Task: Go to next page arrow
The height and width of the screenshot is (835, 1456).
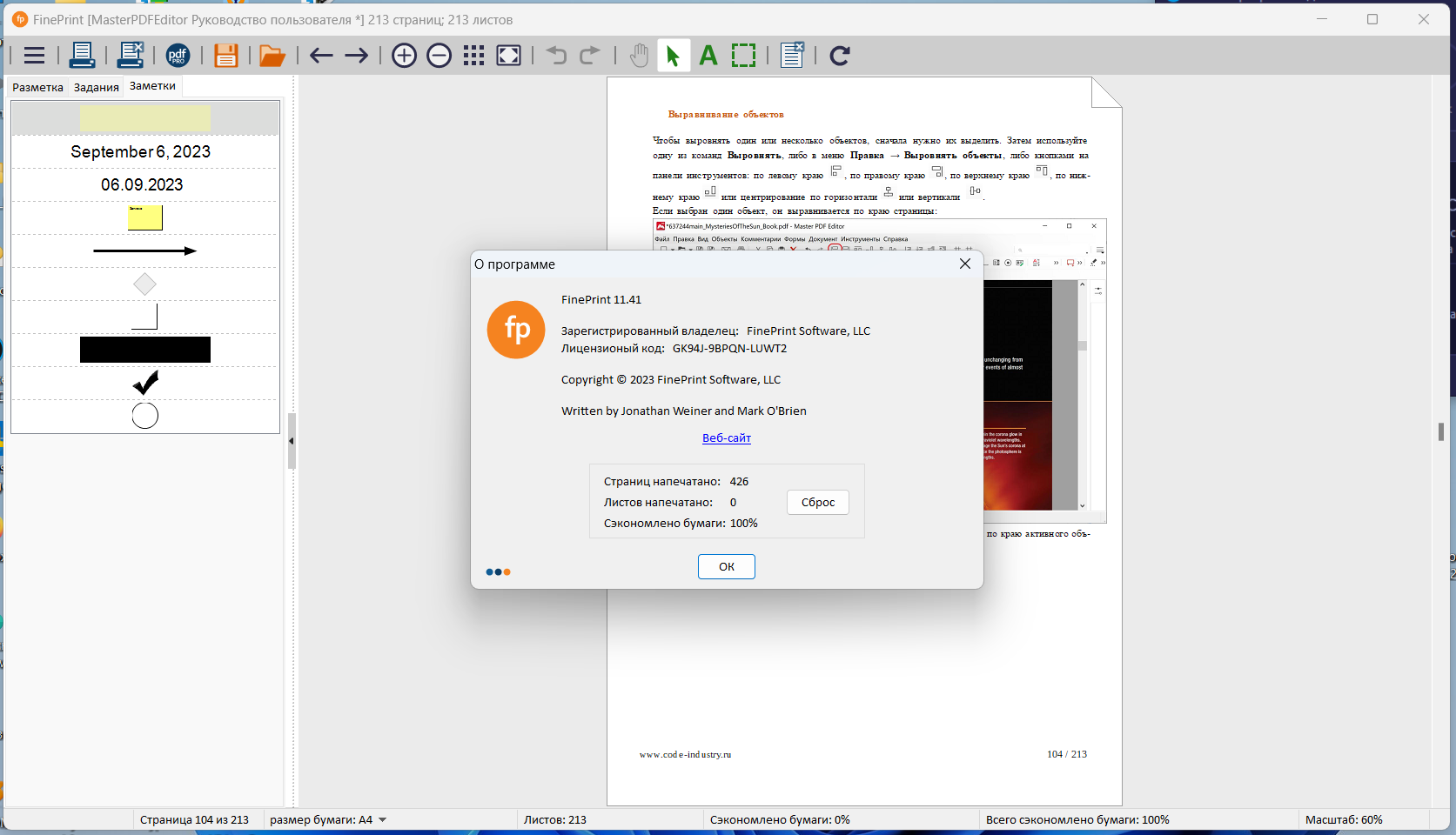Action: coord(356,56)
